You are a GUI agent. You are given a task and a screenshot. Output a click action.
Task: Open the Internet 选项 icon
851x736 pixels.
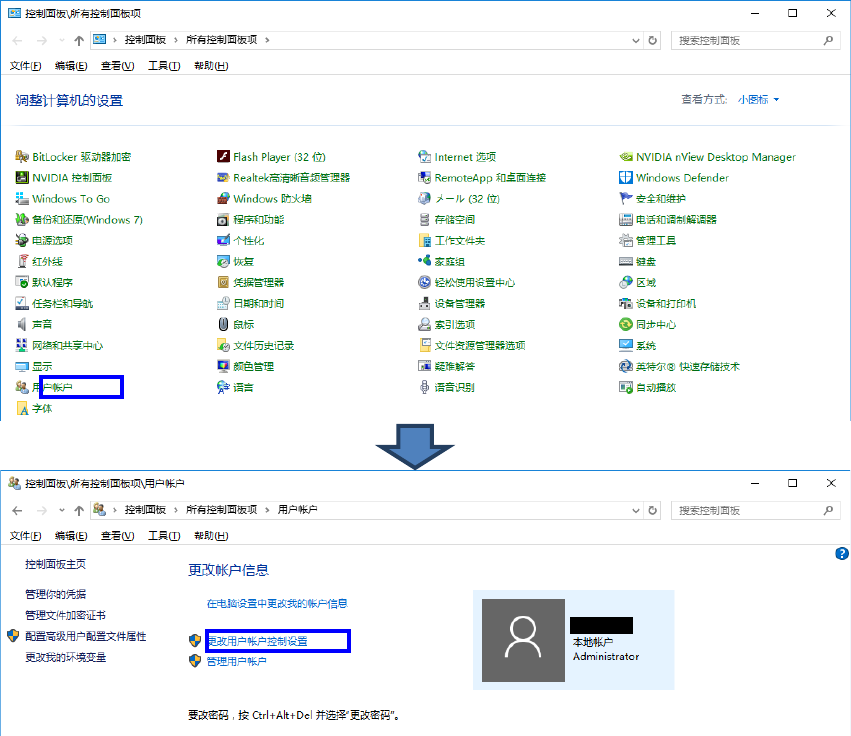click(x=424, y=157)
